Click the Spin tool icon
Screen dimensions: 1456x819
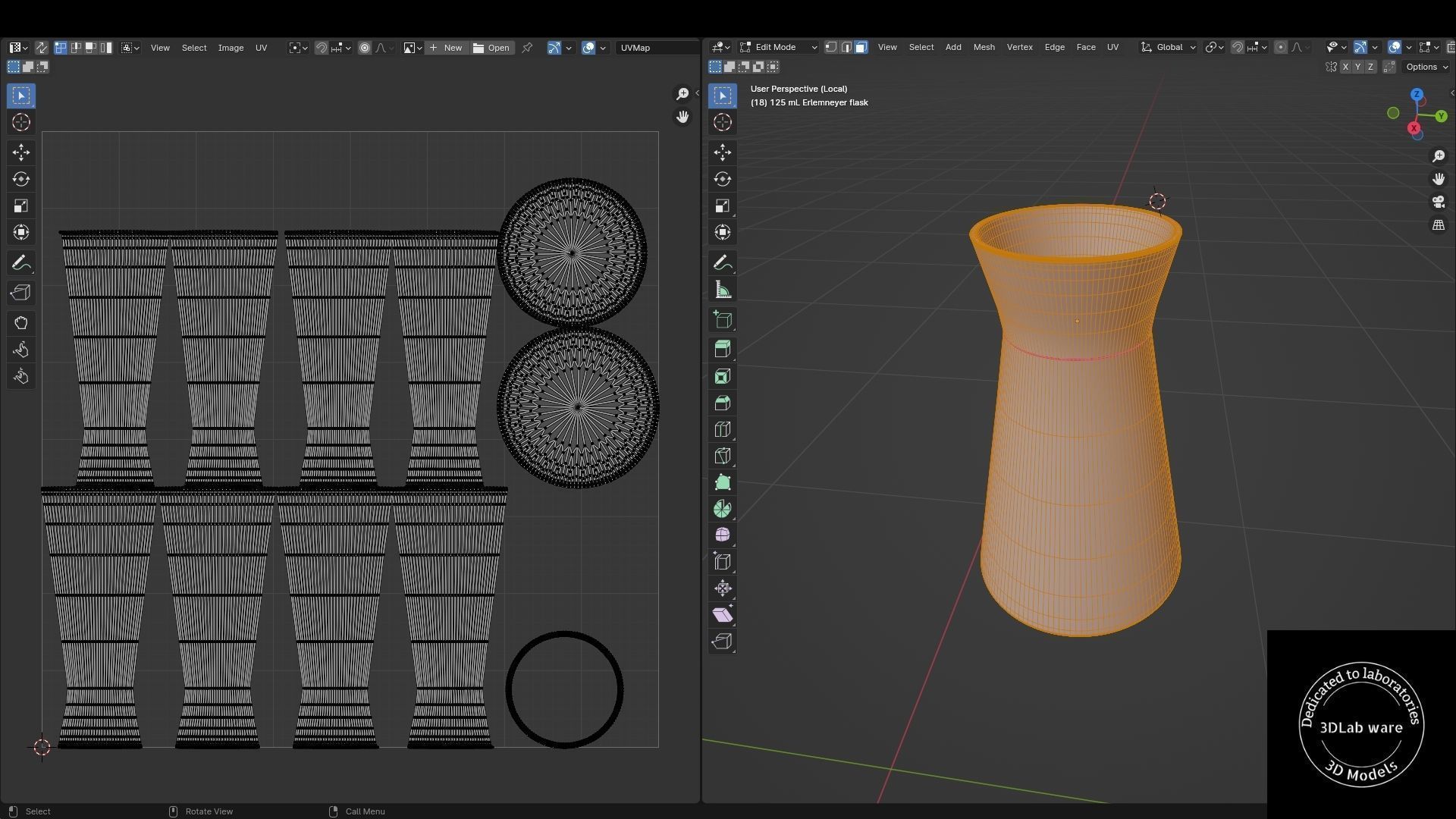[723, 509]
